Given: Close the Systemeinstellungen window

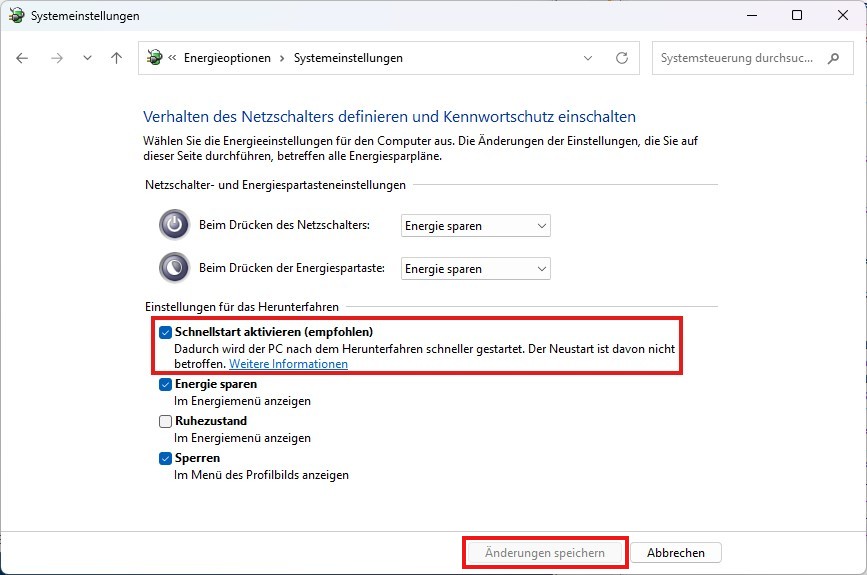Looking at the screenshot, I should pos(843,15).
